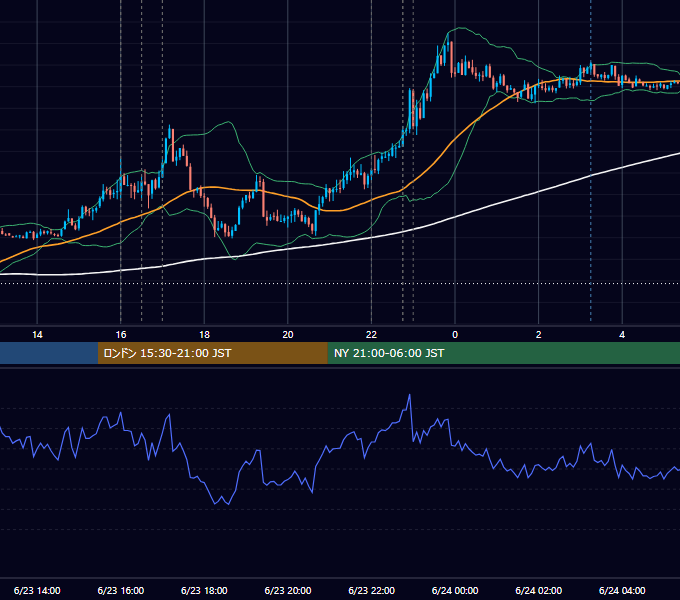Click the 6/24 02:00 date label
The image size is (680, 600).
[539, 590]
